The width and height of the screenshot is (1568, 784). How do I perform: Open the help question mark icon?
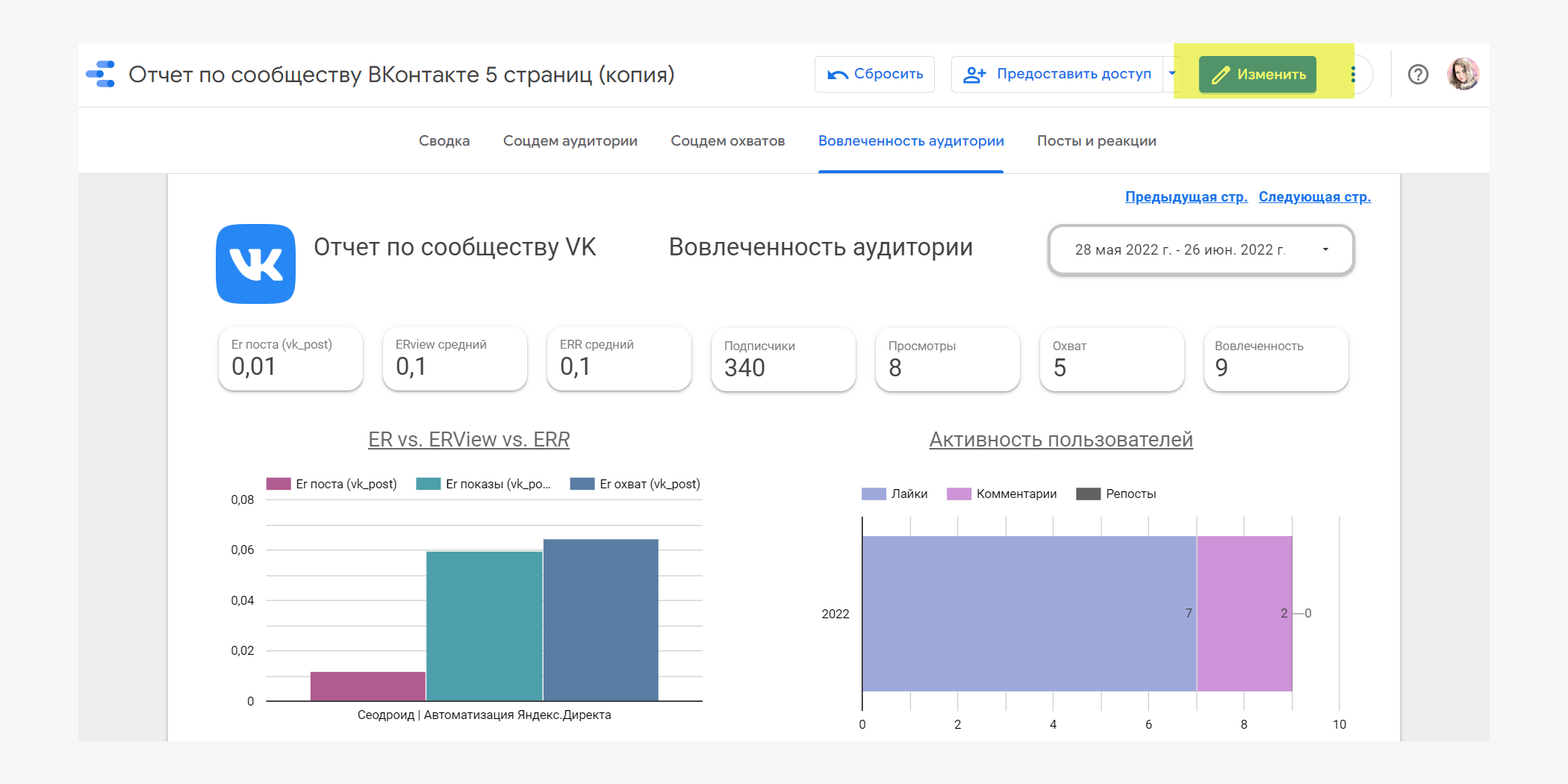click(1417, 75)
